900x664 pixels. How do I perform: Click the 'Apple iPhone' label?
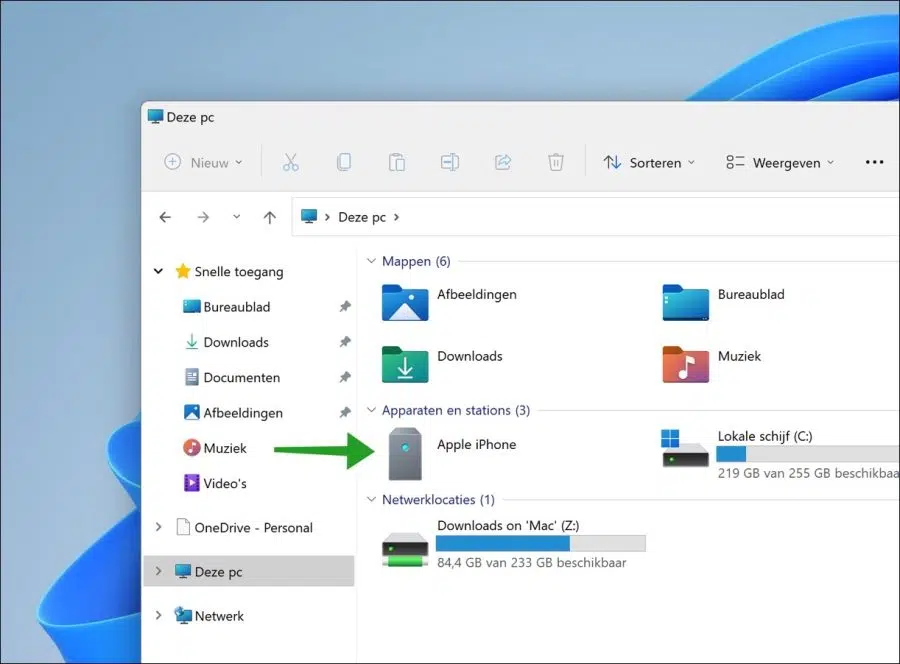tap(476, 444)
